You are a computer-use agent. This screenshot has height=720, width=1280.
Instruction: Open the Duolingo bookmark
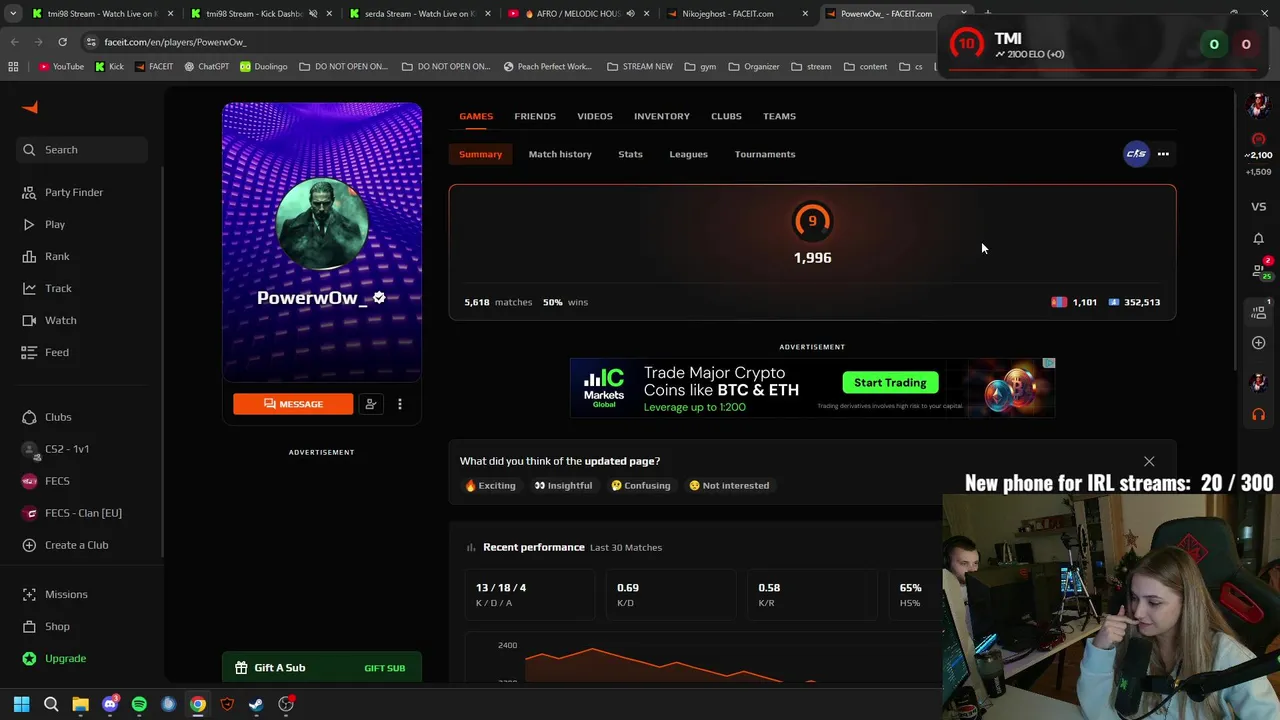(x=263, y=67)
